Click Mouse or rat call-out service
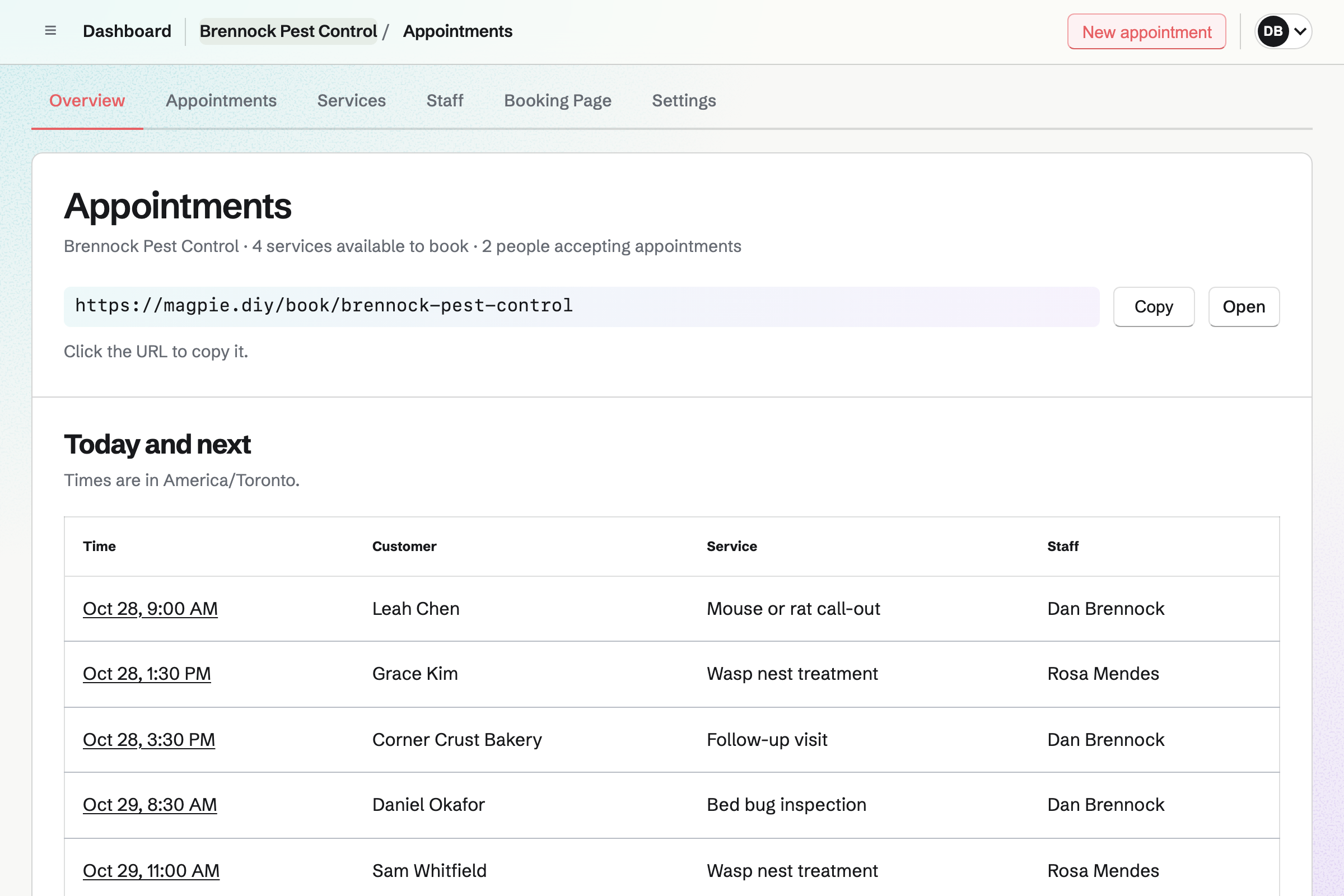The width and height of the screenshot is (1344, 896). (x=793, y=609)
